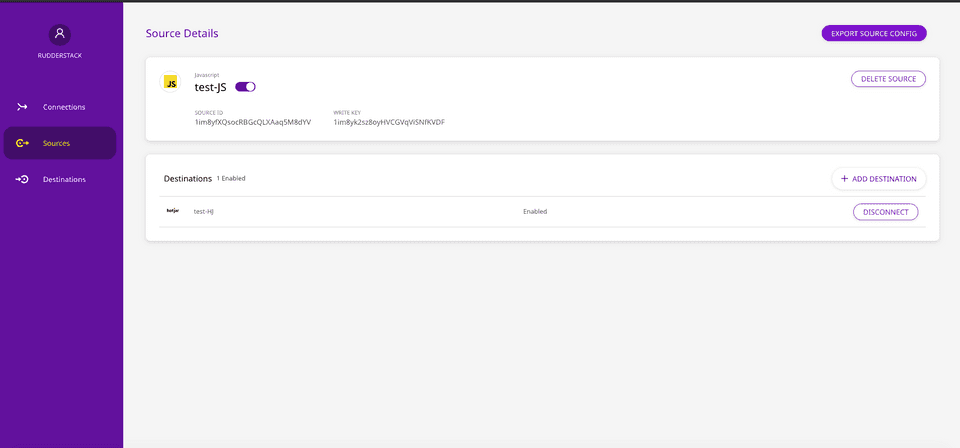Click the Source ID value text
This screenshot has height=448, width=960.
point(253,122)
